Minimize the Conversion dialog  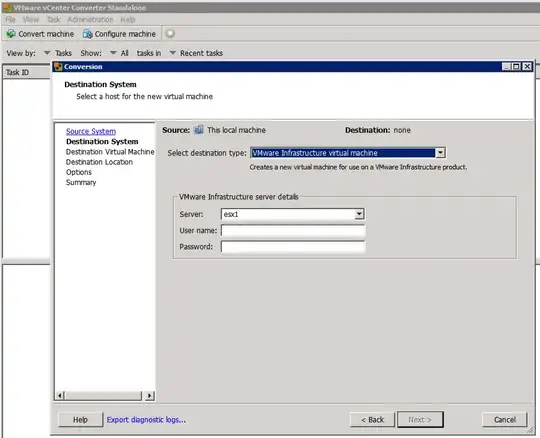(x=506, y=66)
